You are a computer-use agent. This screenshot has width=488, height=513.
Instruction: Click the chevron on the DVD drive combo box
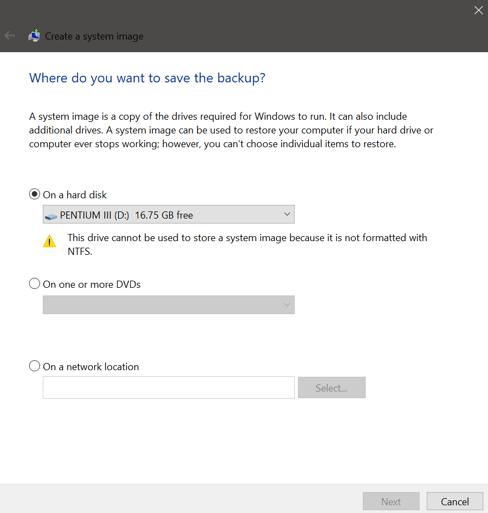point(287,304)
